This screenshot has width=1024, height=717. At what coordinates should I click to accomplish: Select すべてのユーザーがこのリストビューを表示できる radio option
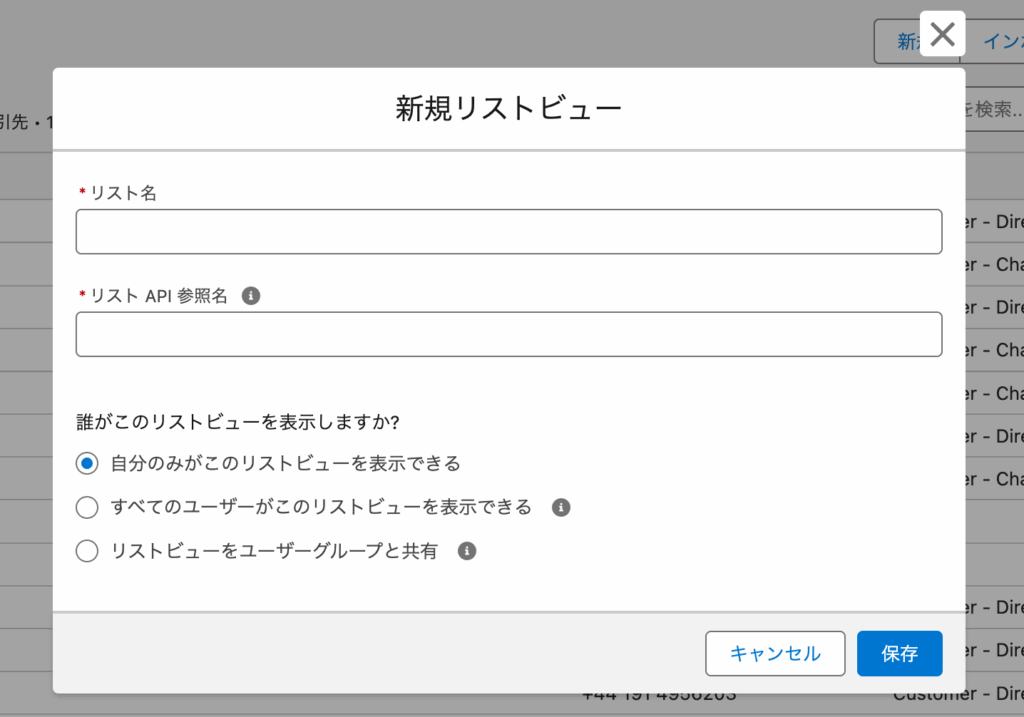(x=87, y=507)
